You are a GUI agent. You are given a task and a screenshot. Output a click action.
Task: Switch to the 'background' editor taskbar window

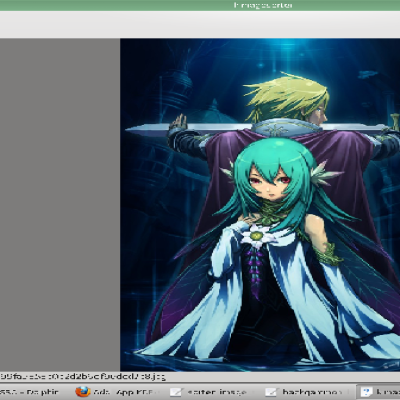307,392
